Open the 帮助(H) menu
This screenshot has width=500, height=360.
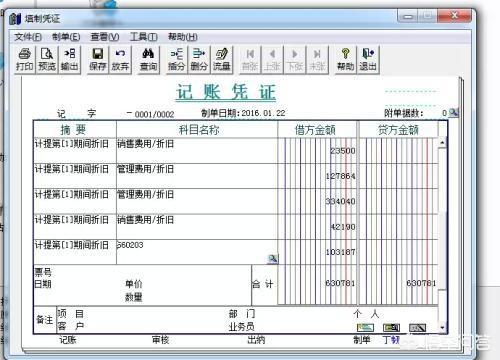point(183,37)
